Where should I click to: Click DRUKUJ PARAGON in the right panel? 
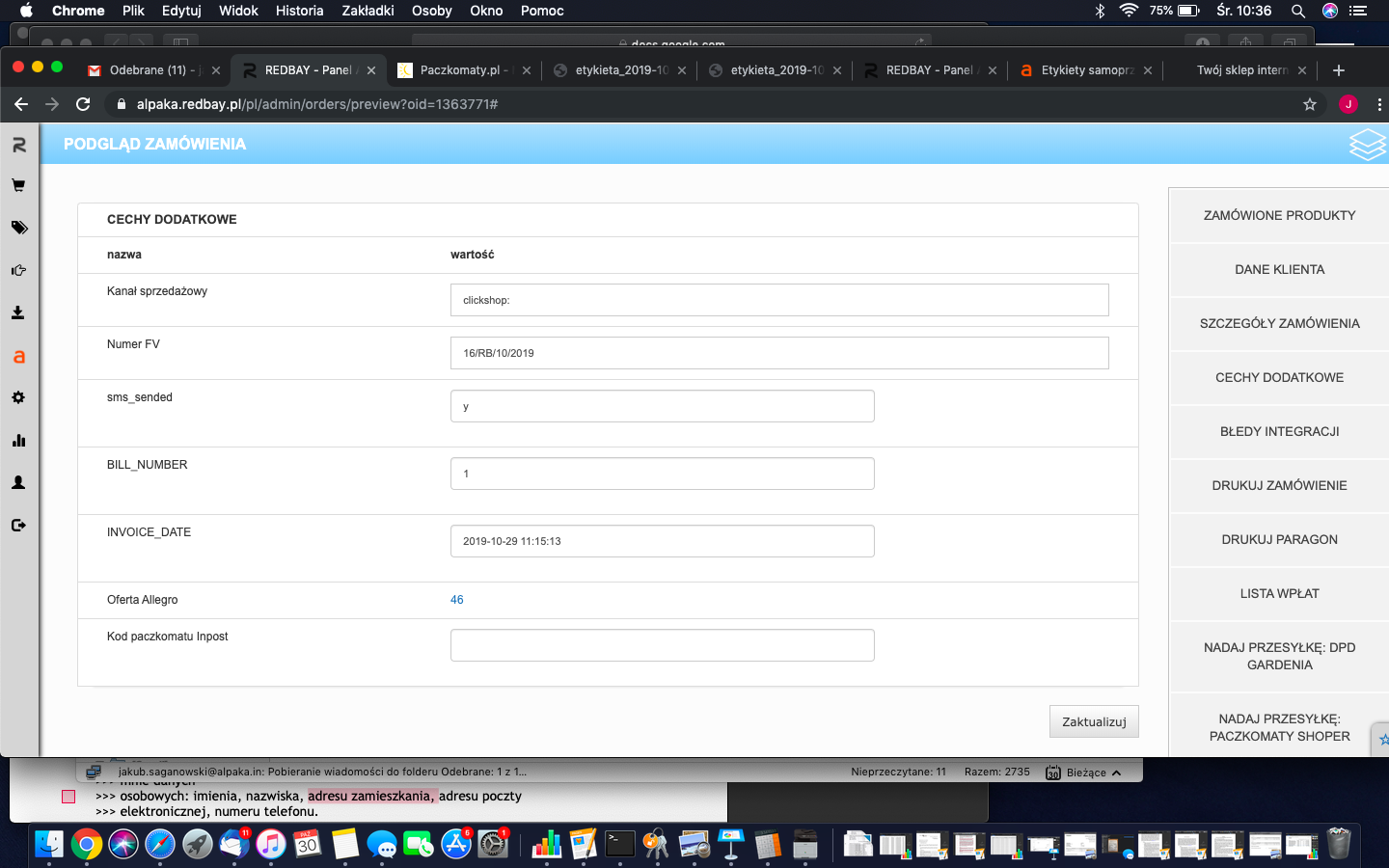pyautogui.click(x=1279, y=539)
